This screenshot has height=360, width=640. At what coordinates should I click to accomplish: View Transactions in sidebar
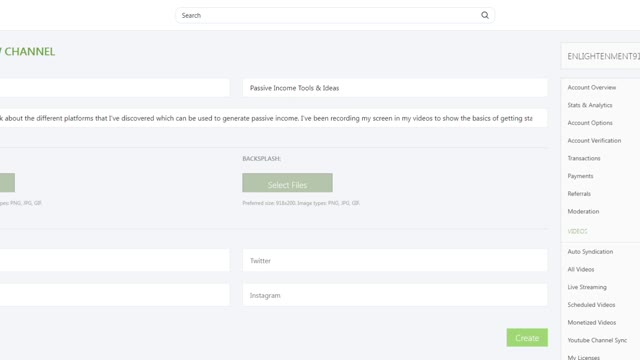(x=584, y=158)
